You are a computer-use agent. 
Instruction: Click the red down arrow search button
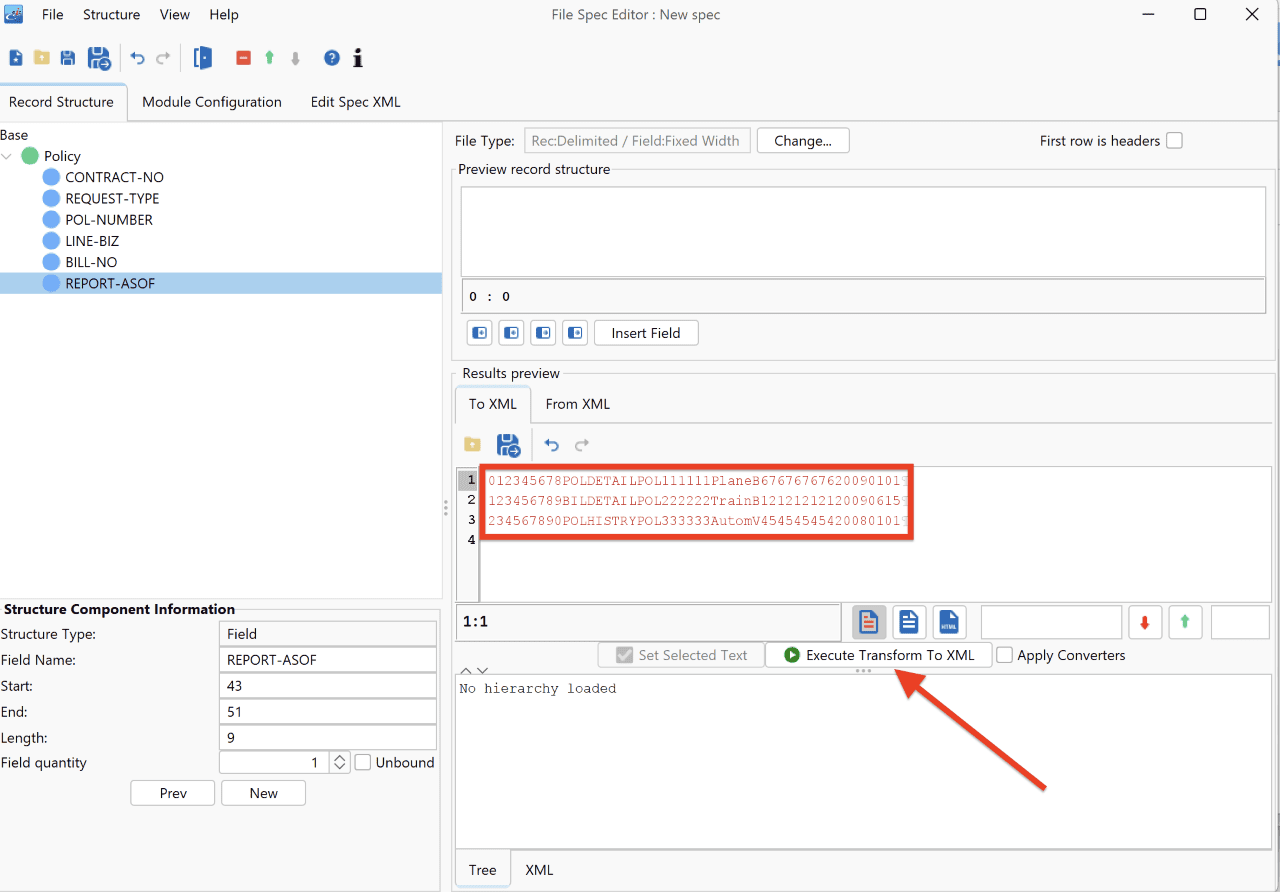[x=1145, y=622]
